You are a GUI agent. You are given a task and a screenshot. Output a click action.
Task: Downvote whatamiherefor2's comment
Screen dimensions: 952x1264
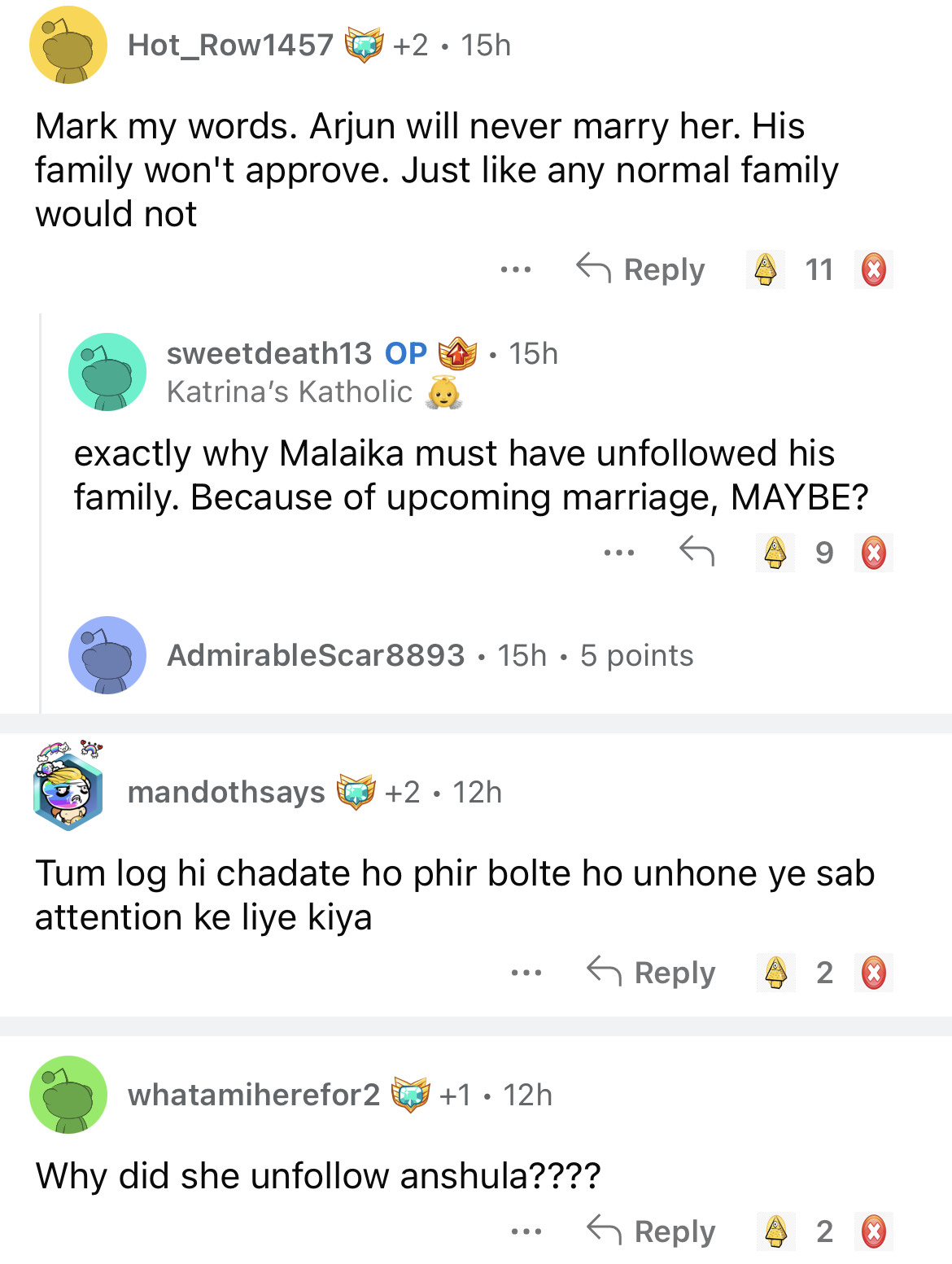click(874, 1231)
